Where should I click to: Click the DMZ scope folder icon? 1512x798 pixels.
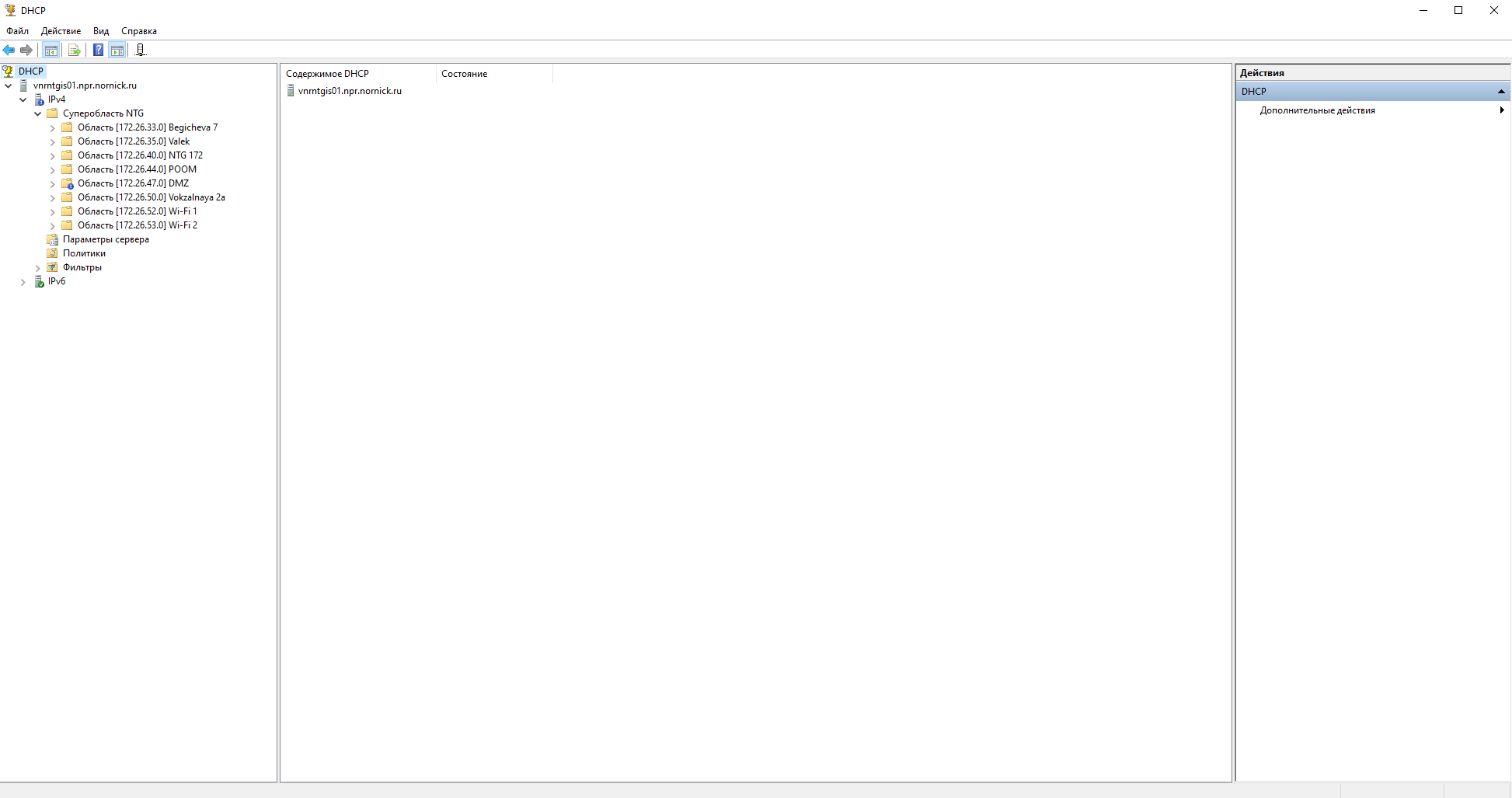[x=68, y=183]
